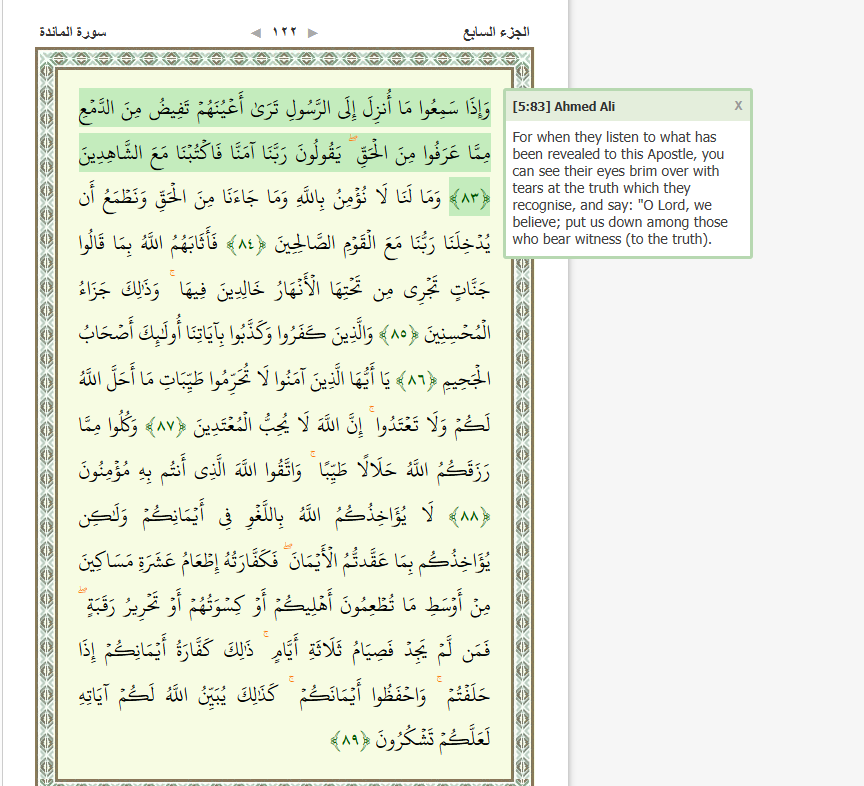Click the سورة المائدة header label
864x786 pixels.
pos(73,32)
